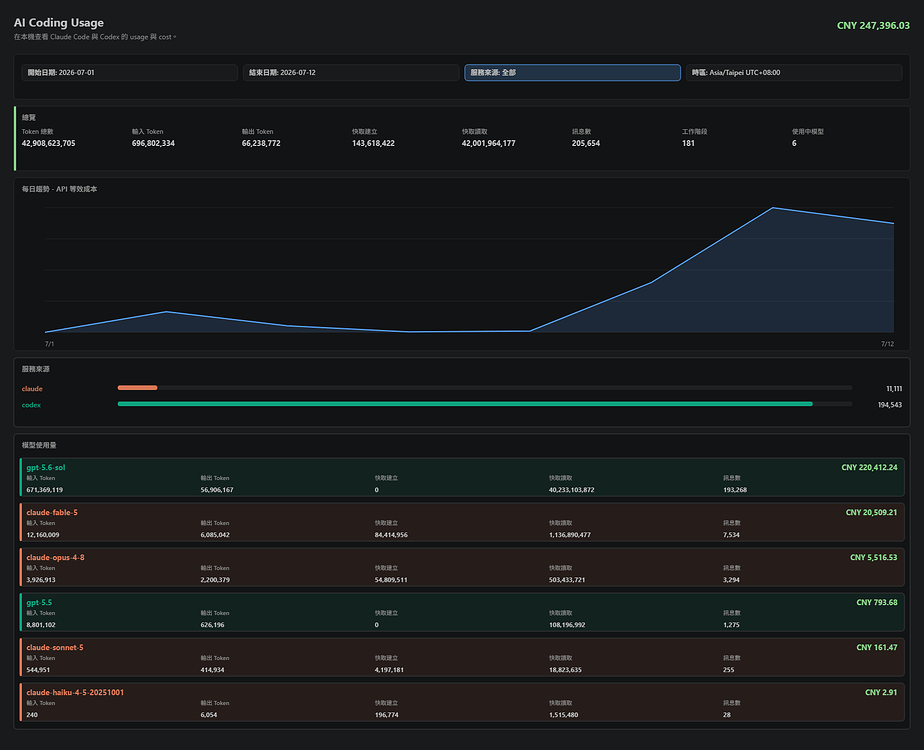Click gpt-5.6-sol input tokens 671,369,119
Screen dimensions: 924x750
(45, 490)
